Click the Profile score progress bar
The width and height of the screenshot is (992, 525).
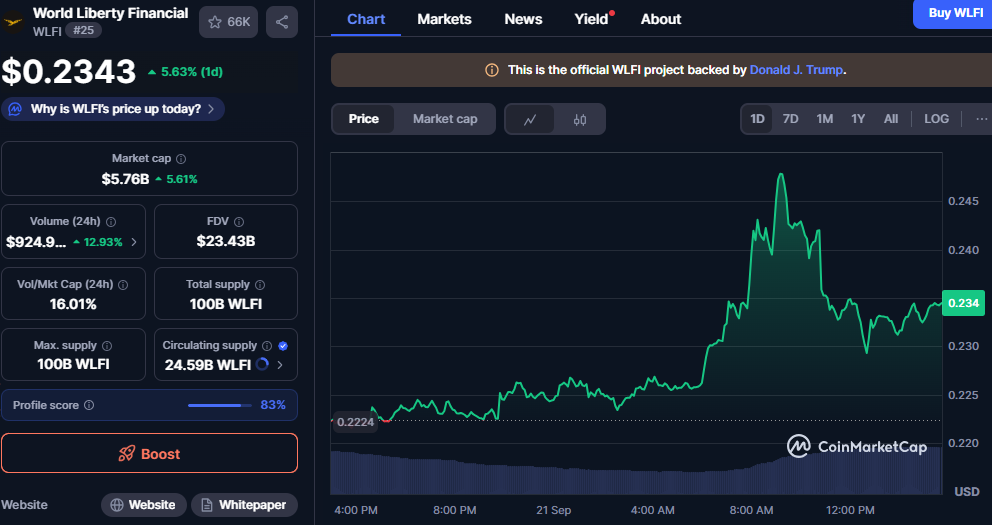click(x=220, y=405)
